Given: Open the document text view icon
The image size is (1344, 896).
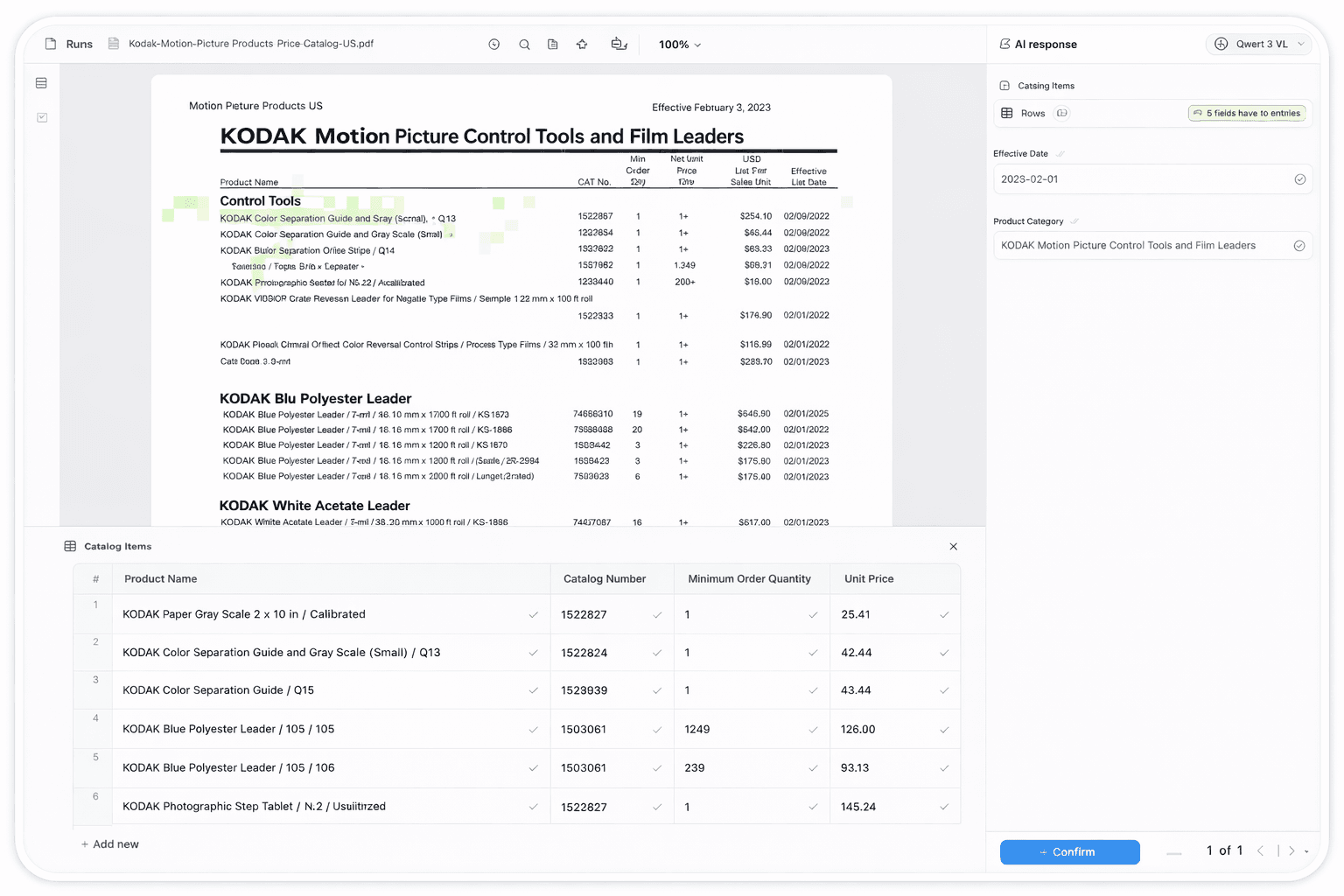Looking at the screenshot, I should [552, 44].
